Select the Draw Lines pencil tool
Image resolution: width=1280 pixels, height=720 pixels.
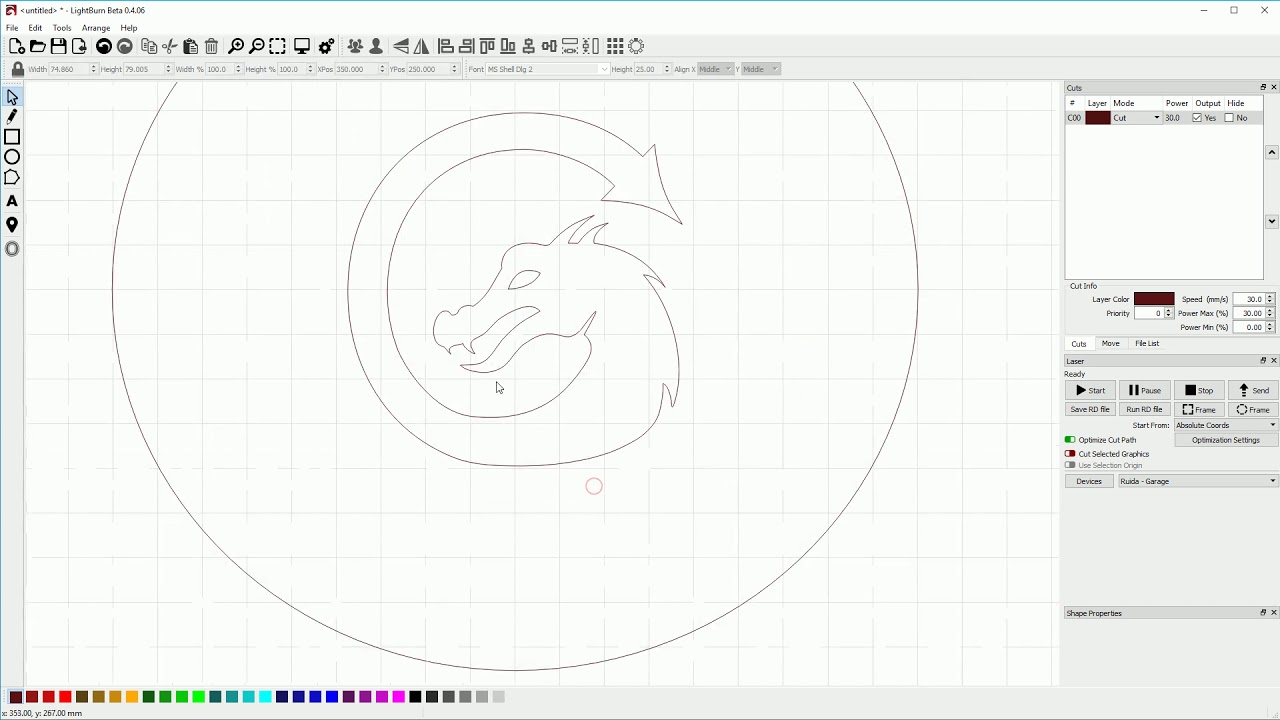pyautogui.click(x=12, y=117)
